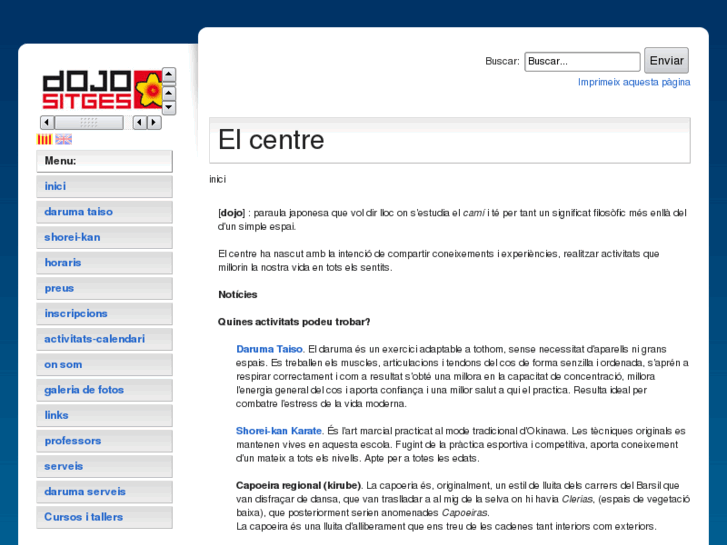Screen dimensions: 727x545
Task: Click the Capoeira regional (kirube) bold text
Action: point(298,486)
